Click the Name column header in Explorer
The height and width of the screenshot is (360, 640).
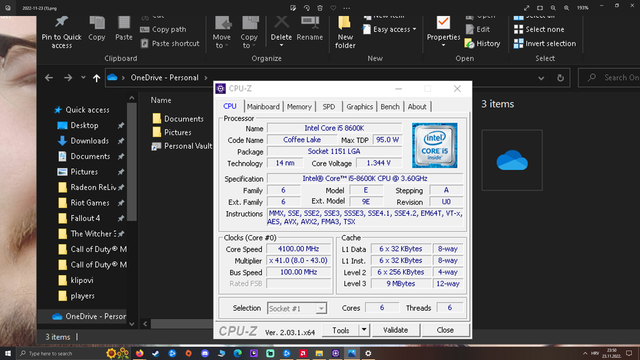(x=161, y=100)
